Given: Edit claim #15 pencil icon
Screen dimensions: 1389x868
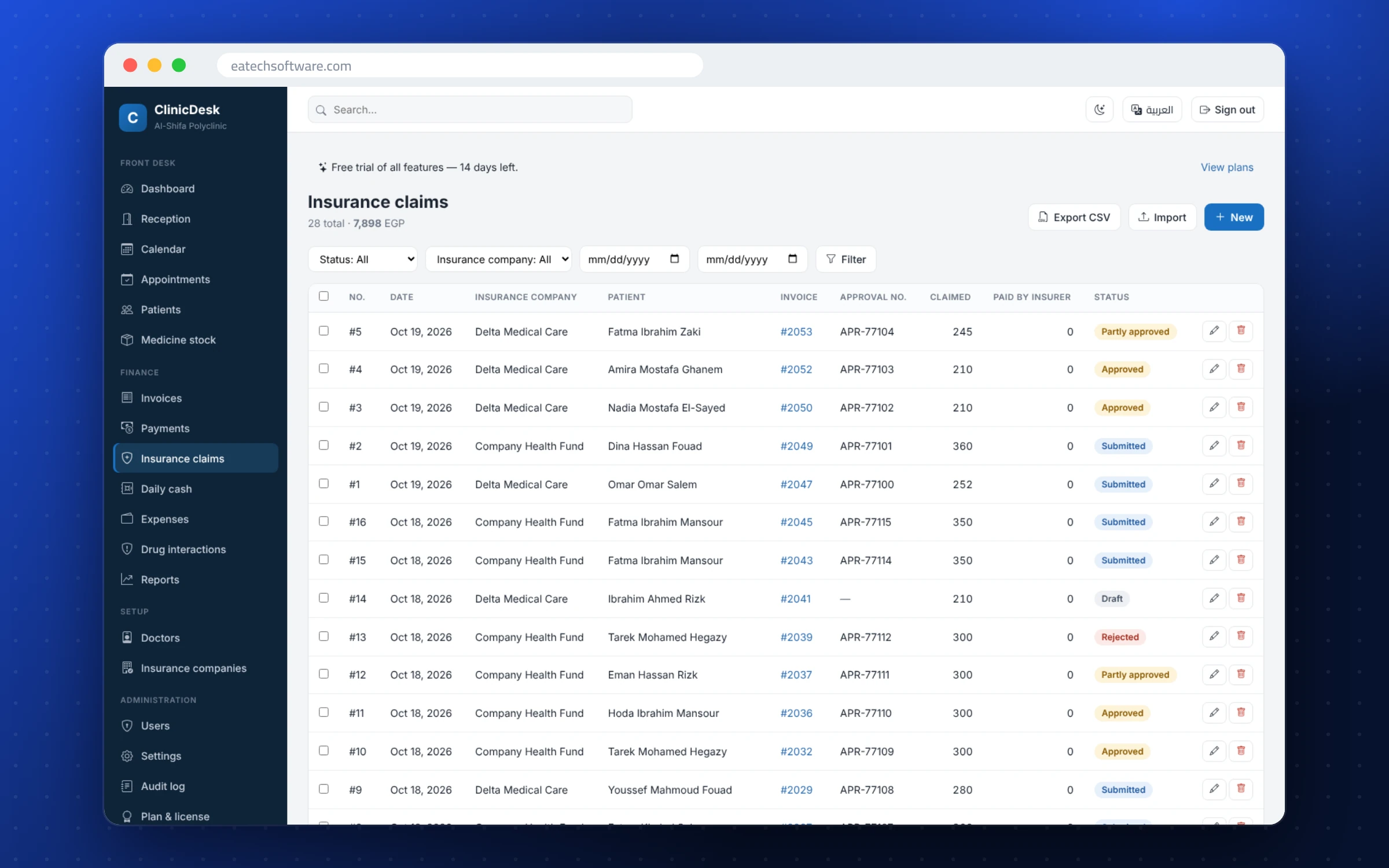Looking at the screenshot, I should tap(1214, 560).
